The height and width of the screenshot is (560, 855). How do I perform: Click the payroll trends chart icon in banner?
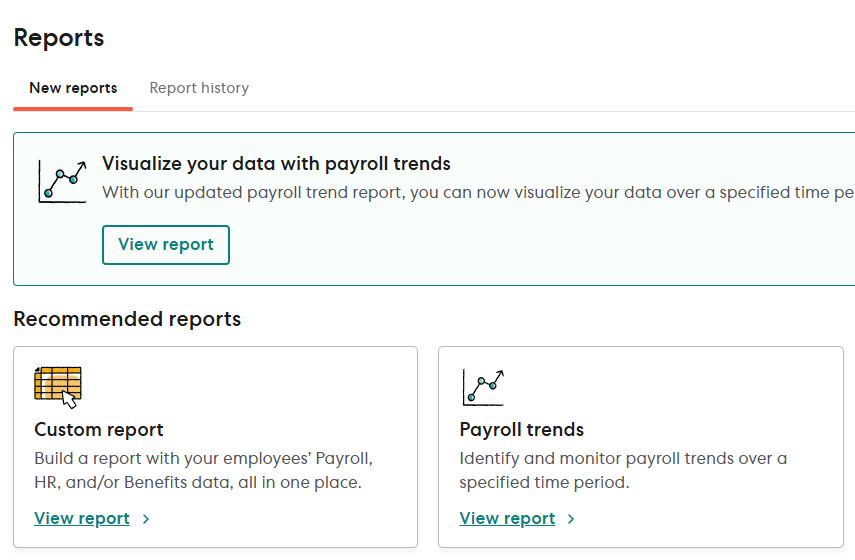[62, 180]
